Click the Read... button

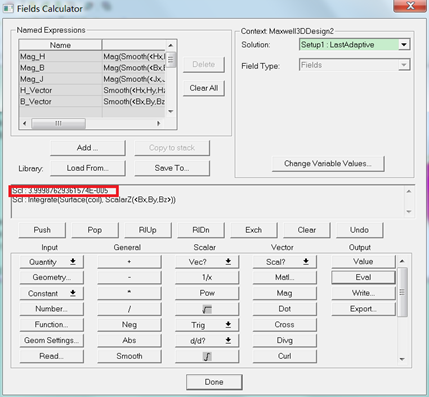tap(52, 356)
